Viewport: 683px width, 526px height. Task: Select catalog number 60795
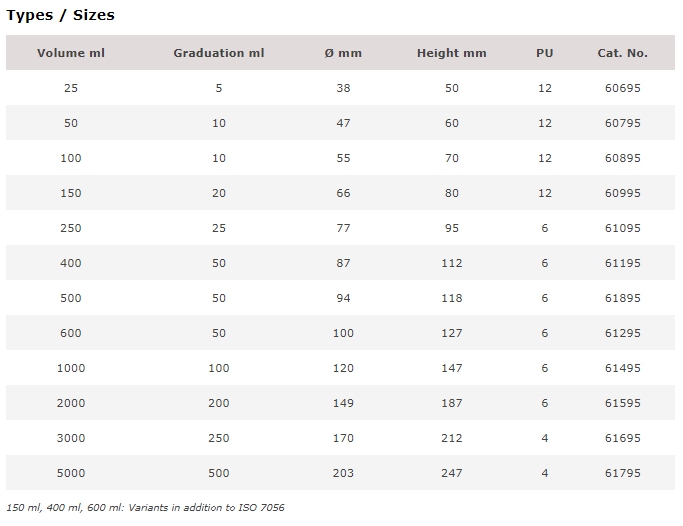pyautogui.click(x=622, y=123)
